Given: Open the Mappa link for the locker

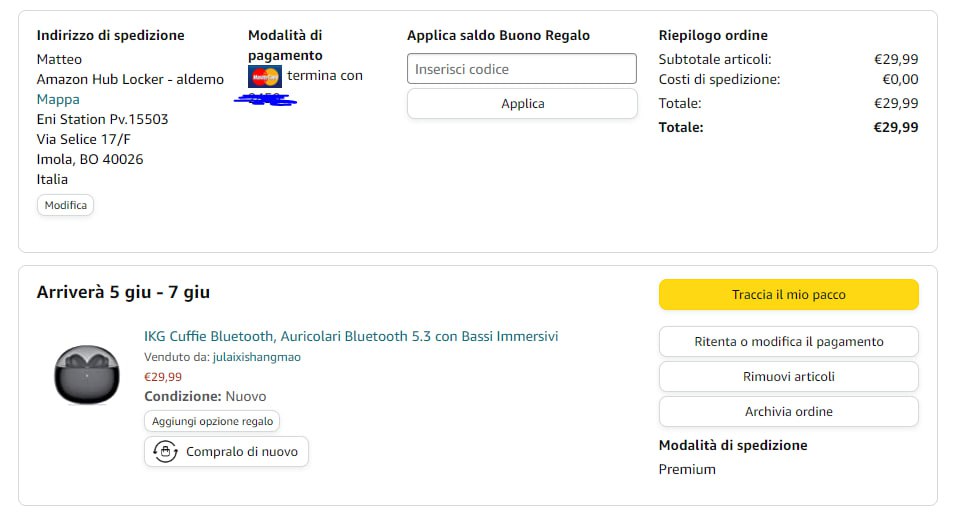Looking at the screenshot, I should [58, 99].
